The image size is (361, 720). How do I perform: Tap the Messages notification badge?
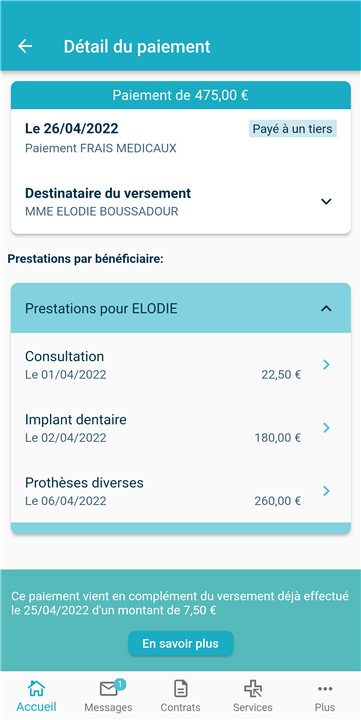[x=119, y=684]
